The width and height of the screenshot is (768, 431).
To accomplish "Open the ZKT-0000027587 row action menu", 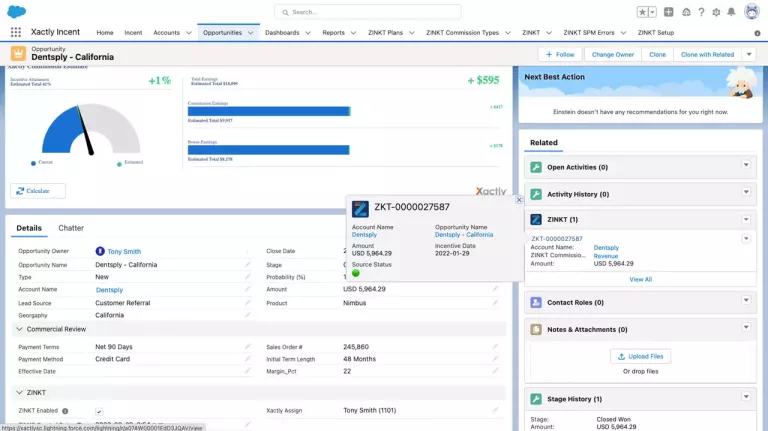I will 746,239.
